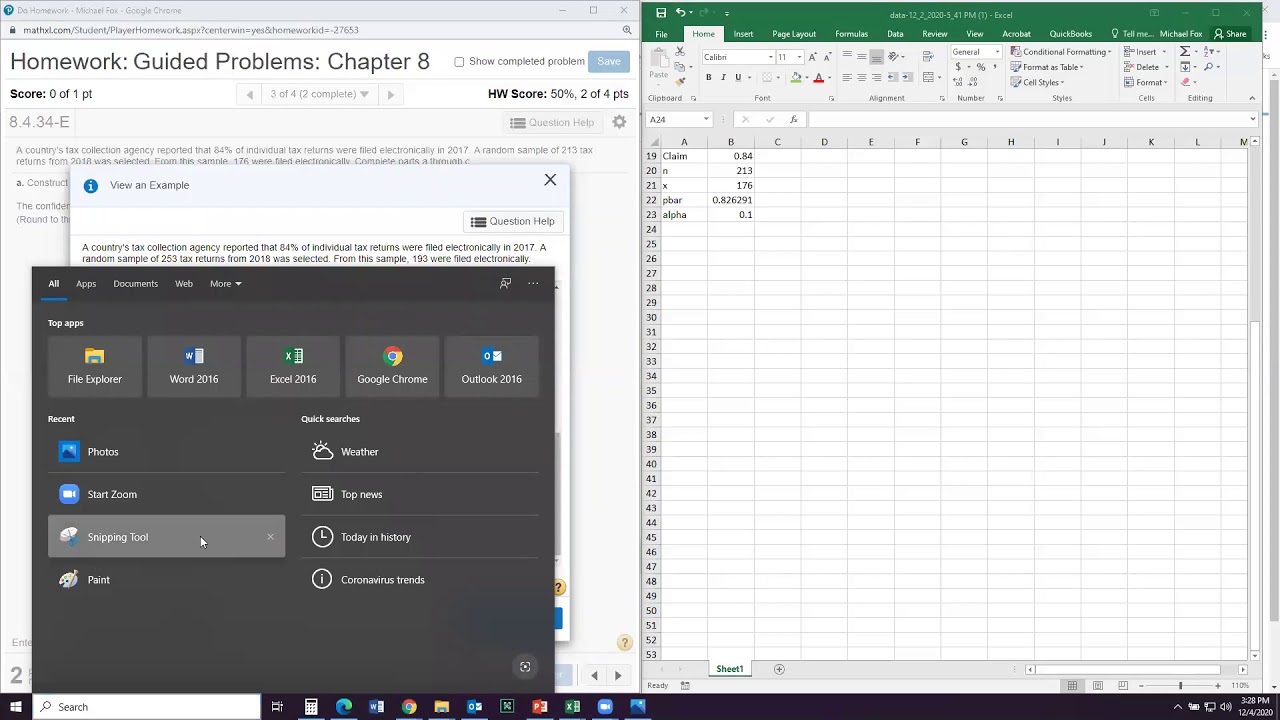Open the homework settings gear icon
Image resolution: width=1280 pixels, height=720 pixels.
click(x=620, y=122)
